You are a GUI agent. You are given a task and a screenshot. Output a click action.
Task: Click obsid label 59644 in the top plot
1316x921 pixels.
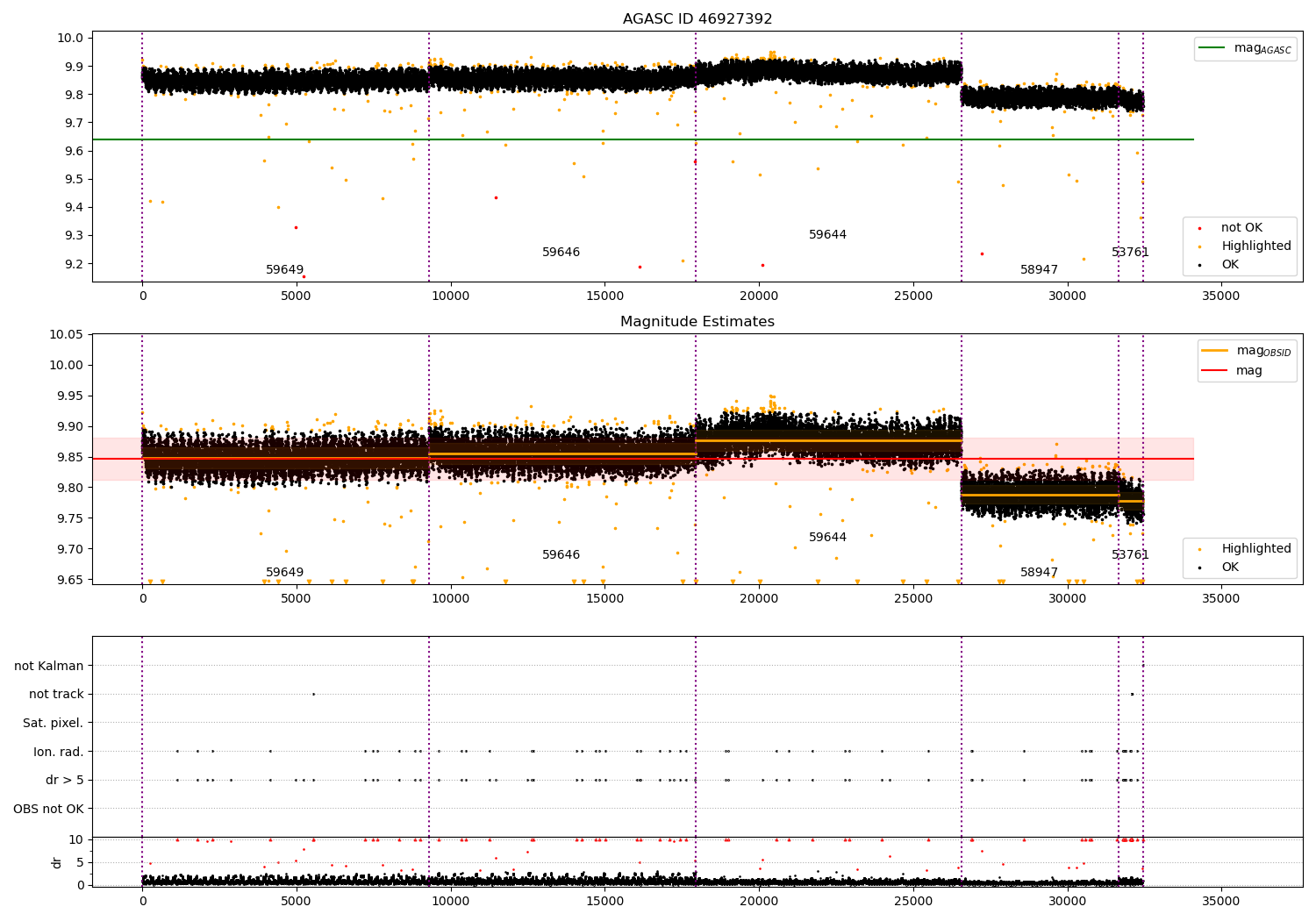coord(827,235)
